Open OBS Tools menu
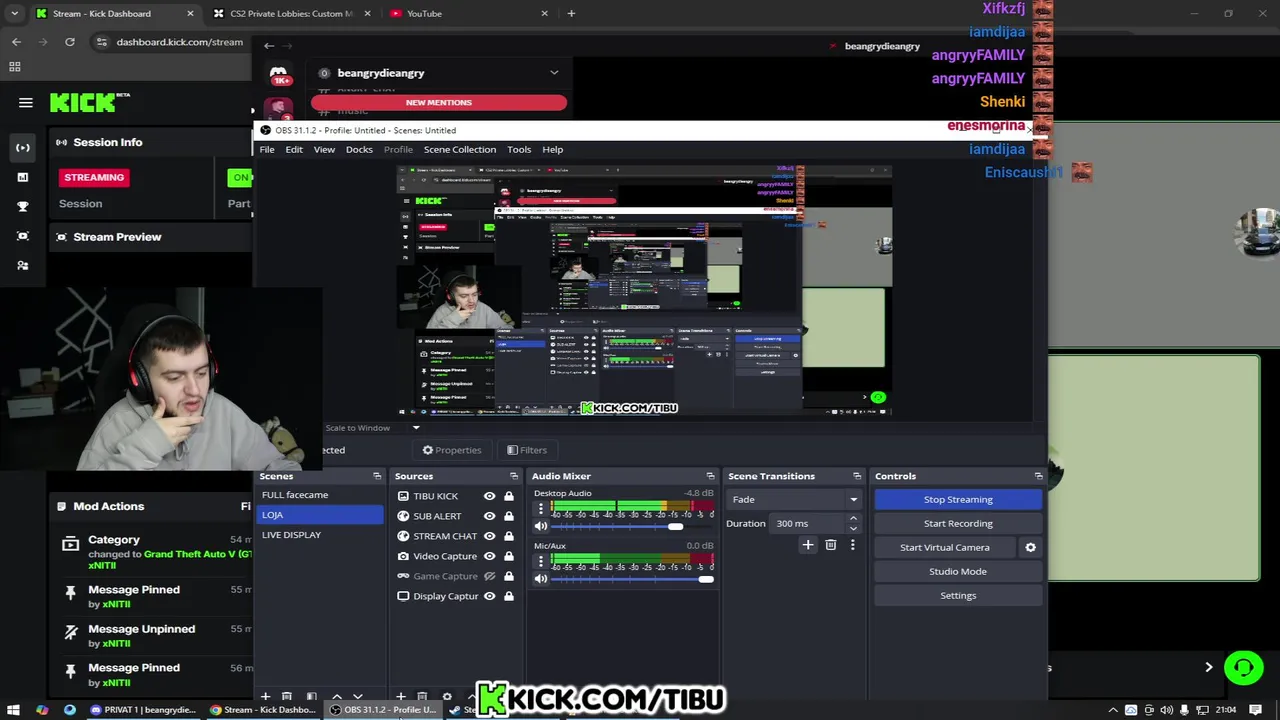1280x720 pixels. click(519, 149)
